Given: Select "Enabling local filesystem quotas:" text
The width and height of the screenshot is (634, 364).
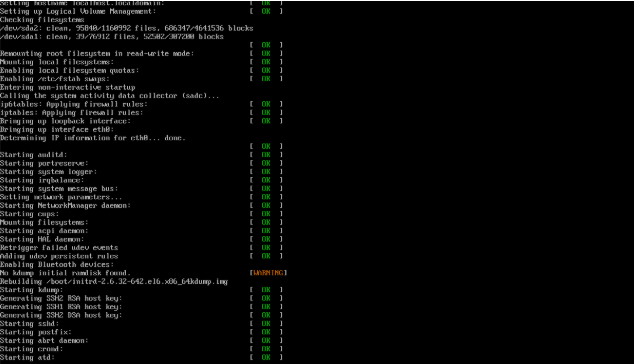Looking at the screenshot, I should click(70, 71).
